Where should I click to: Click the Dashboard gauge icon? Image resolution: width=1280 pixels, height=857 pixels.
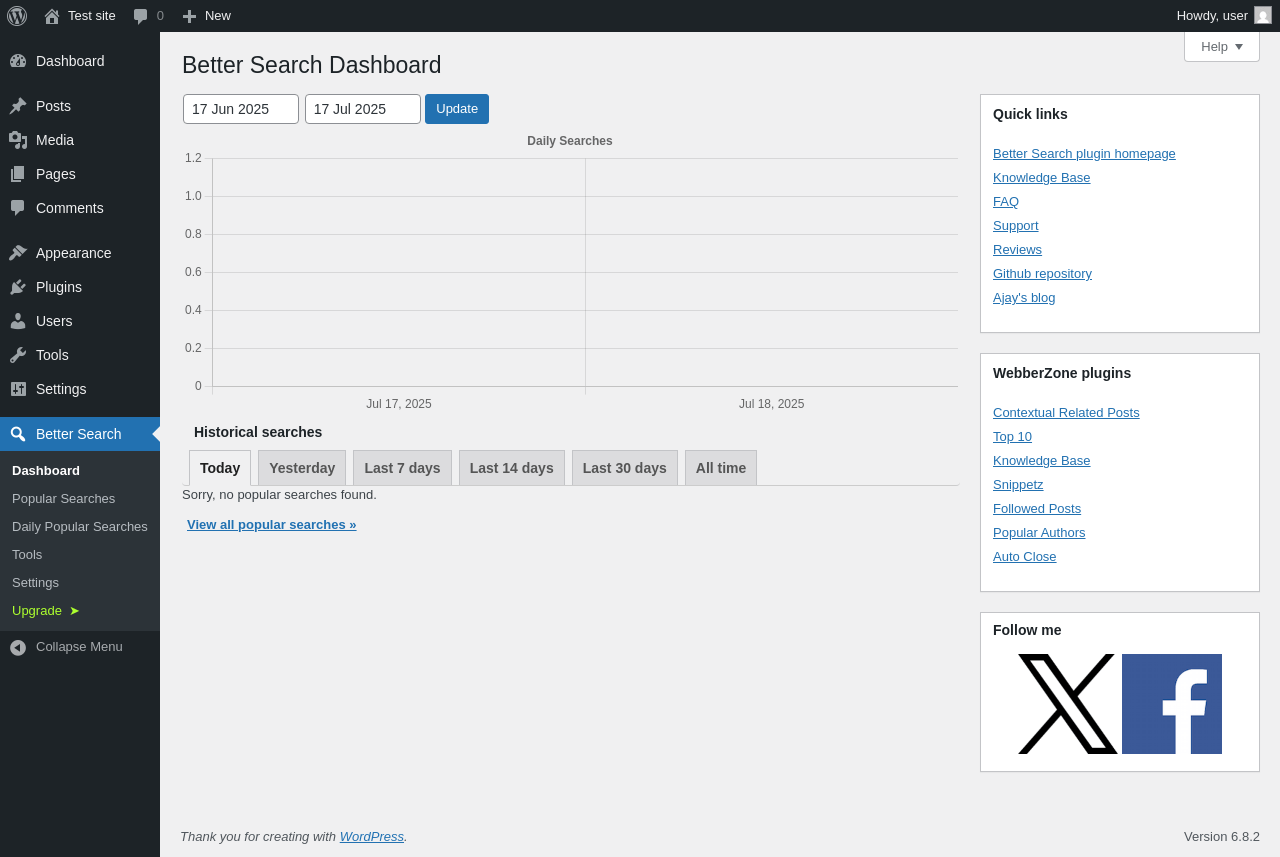coord(18,61)
